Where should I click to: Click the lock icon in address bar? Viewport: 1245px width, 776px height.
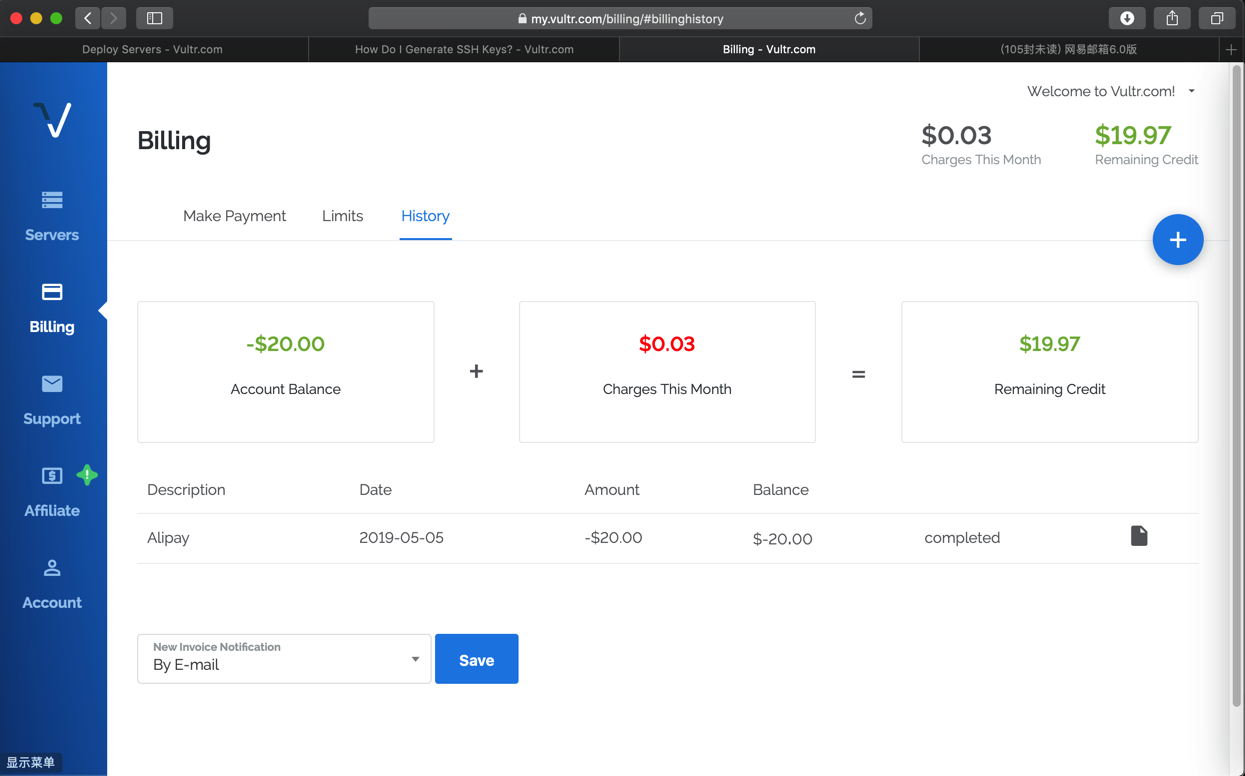[522, 18]
